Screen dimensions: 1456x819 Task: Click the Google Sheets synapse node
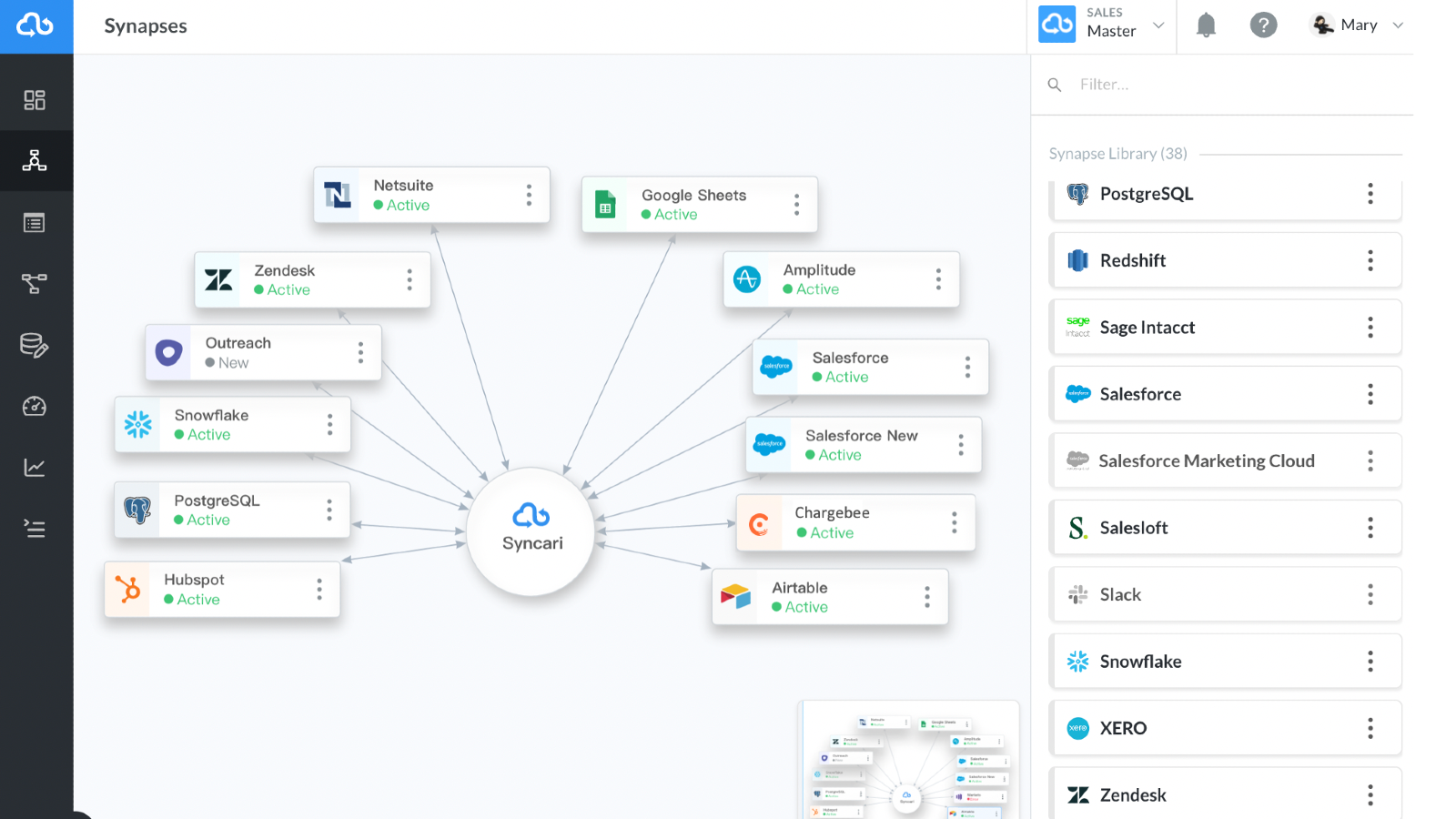tap(693, 205)
